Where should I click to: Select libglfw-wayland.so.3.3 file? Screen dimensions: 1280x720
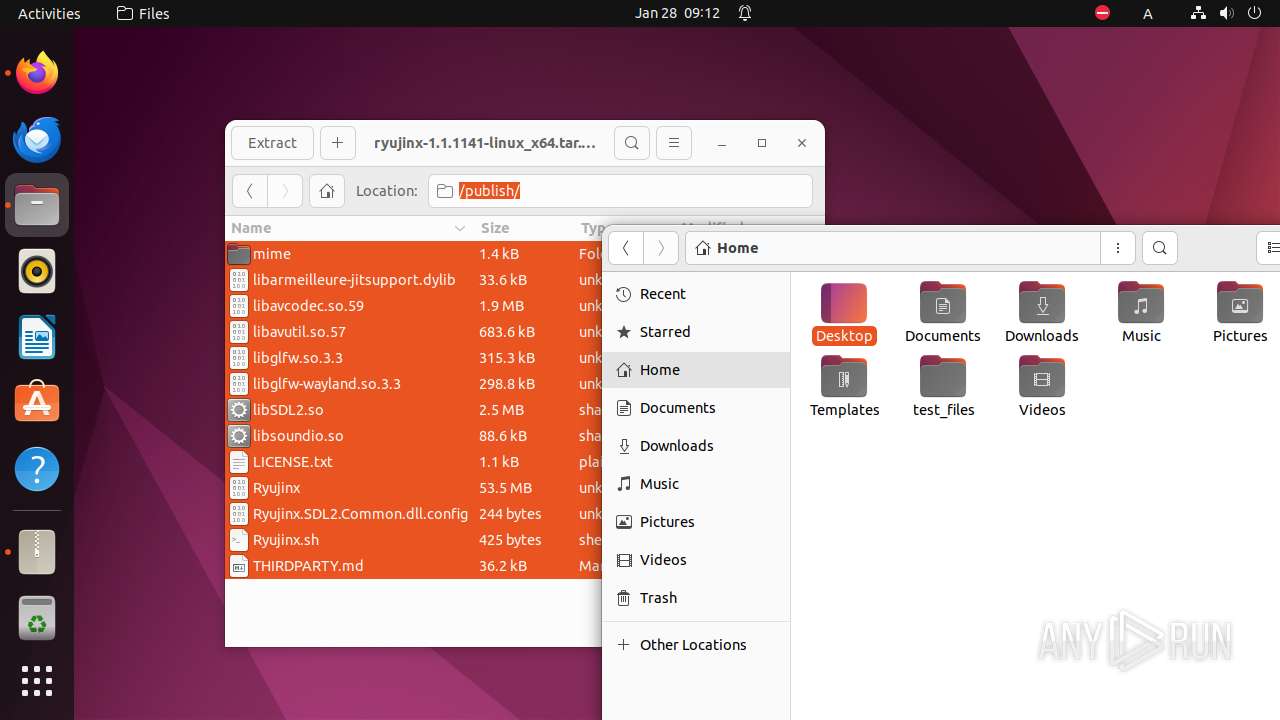pyautogui.click(x=415, y=384)
